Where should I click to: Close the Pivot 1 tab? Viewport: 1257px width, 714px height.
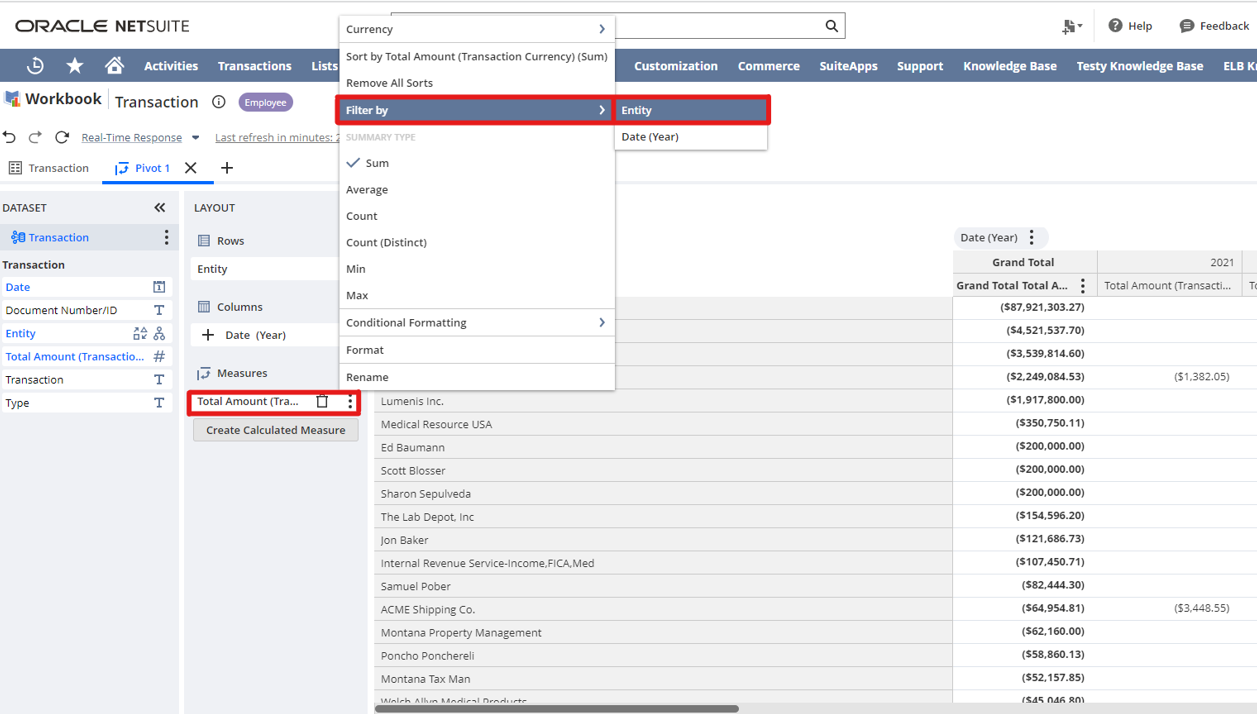click(x=191, y=168)
